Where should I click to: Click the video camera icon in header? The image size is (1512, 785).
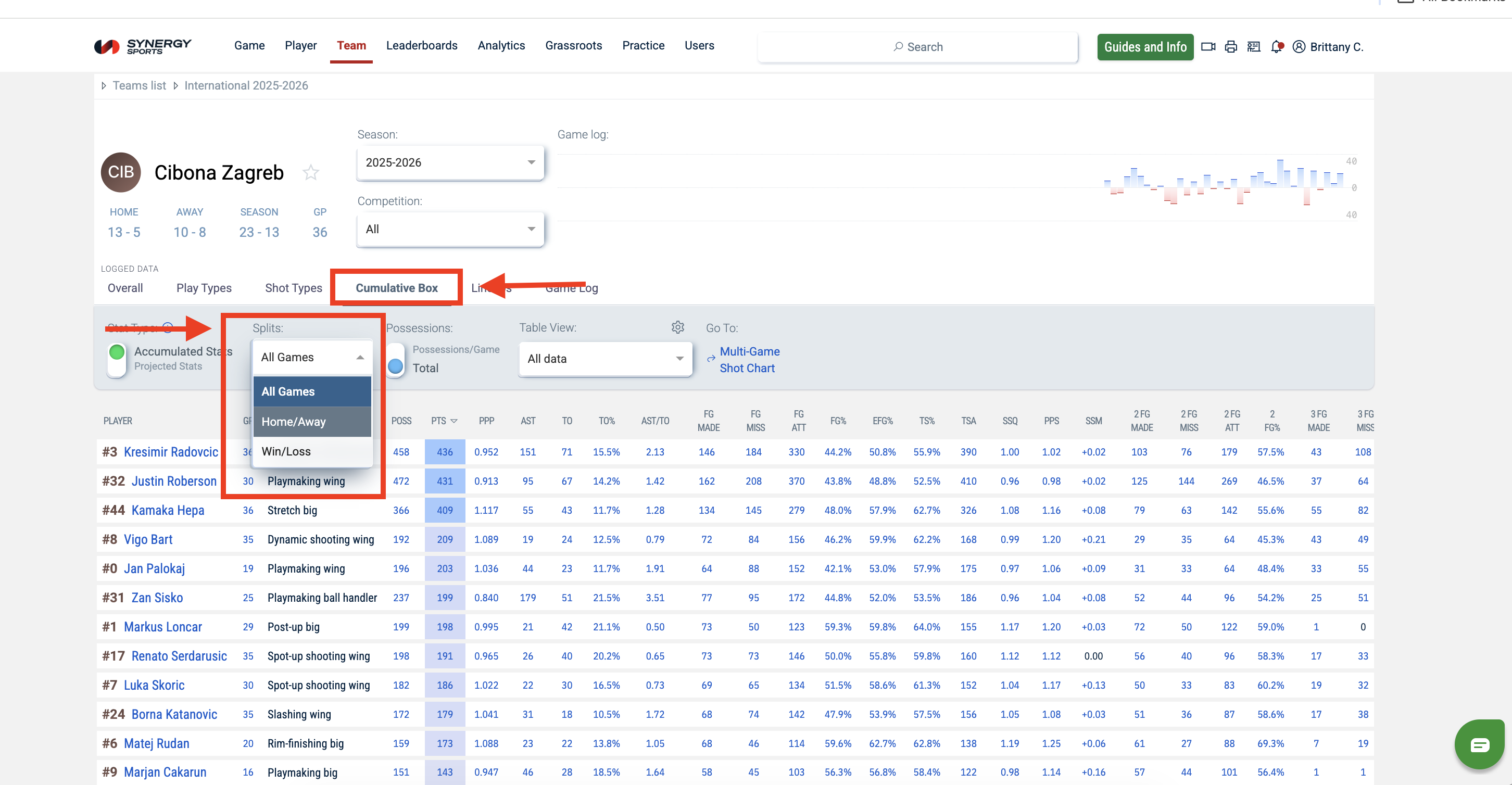click(1208, 47)
